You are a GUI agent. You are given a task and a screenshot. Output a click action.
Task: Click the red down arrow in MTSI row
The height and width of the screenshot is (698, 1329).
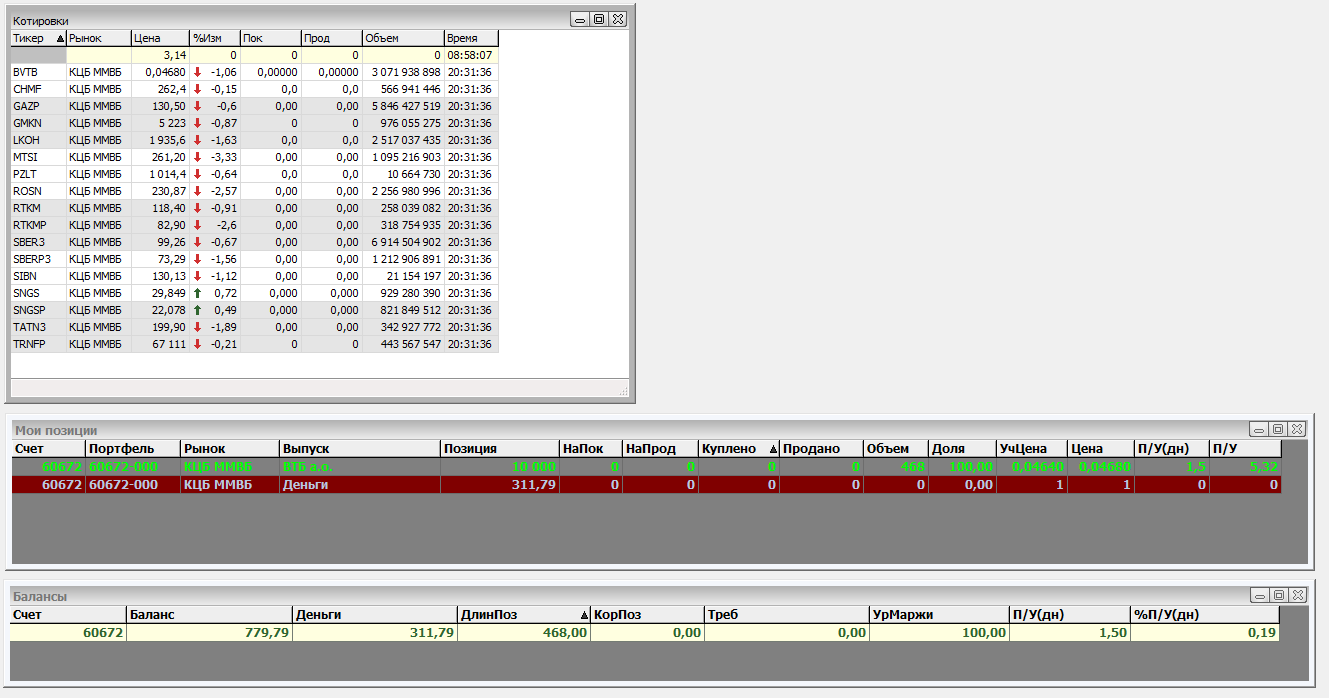(x=197, y=157)
